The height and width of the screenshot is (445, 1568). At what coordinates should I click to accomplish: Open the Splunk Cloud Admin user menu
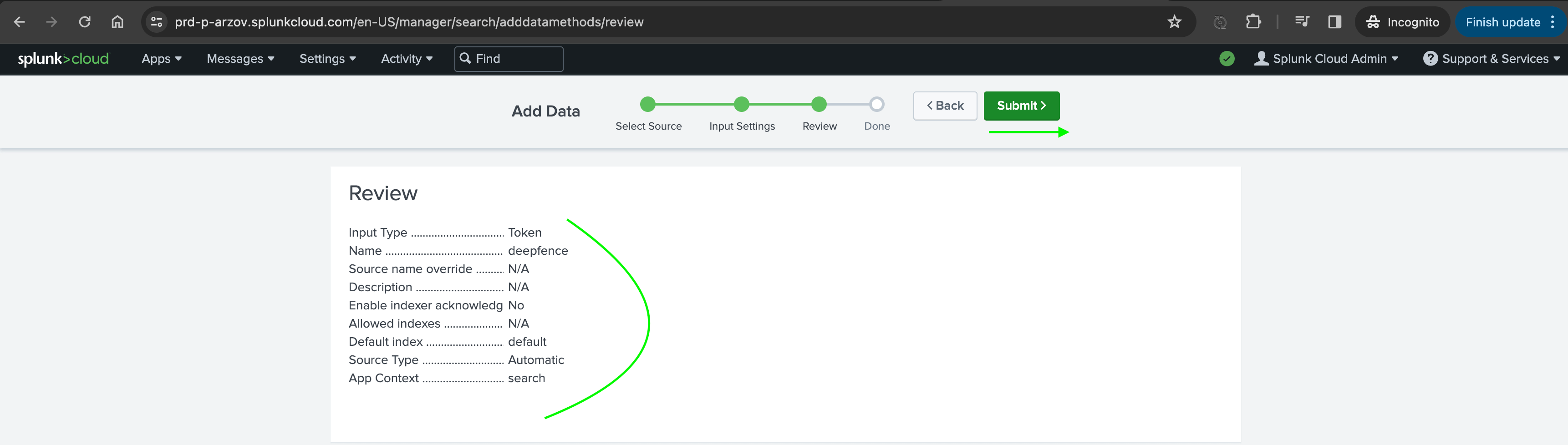pyautogui.click(x=1326, y=59)
